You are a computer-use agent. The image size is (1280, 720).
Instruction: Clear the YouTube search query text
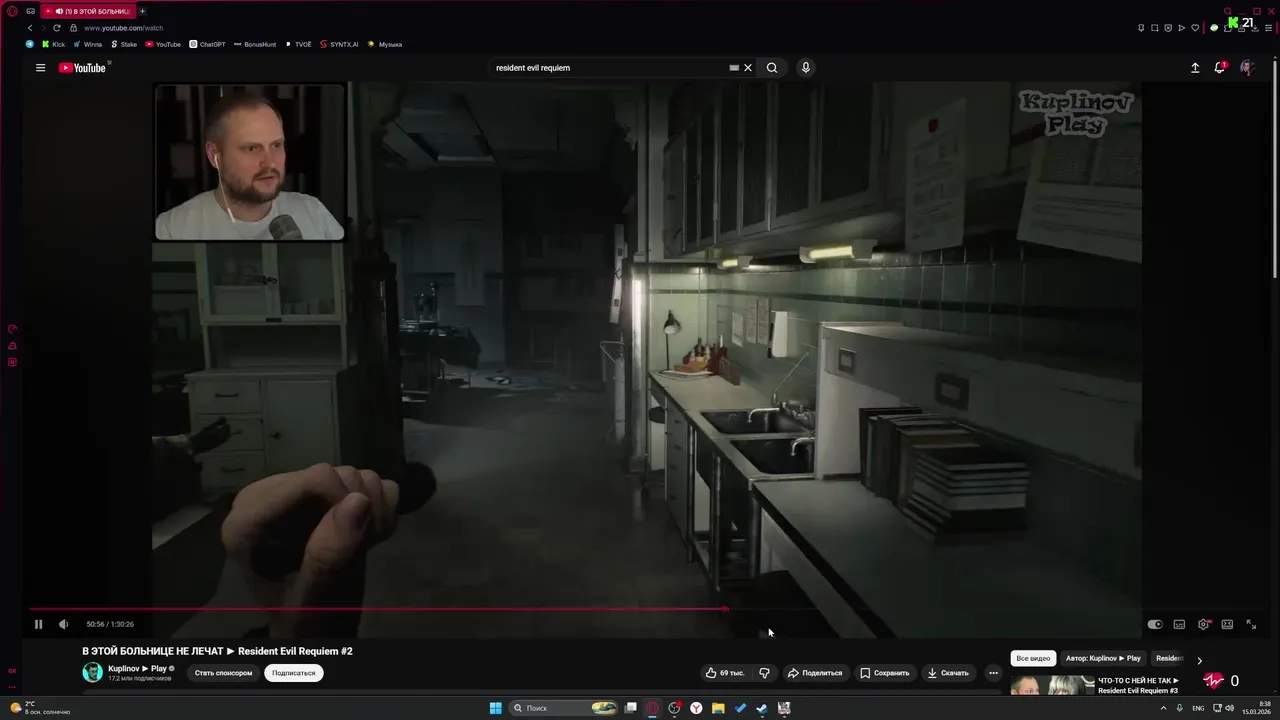click(x=748, y=68)
